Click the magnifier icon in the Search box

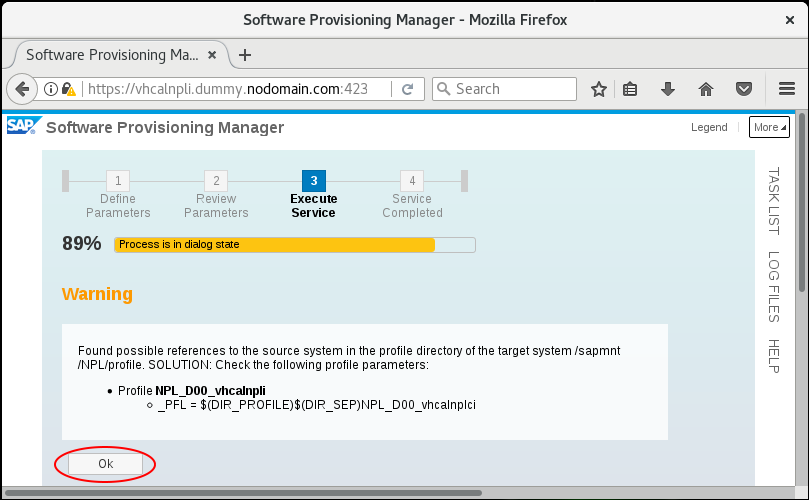(444, 89)
